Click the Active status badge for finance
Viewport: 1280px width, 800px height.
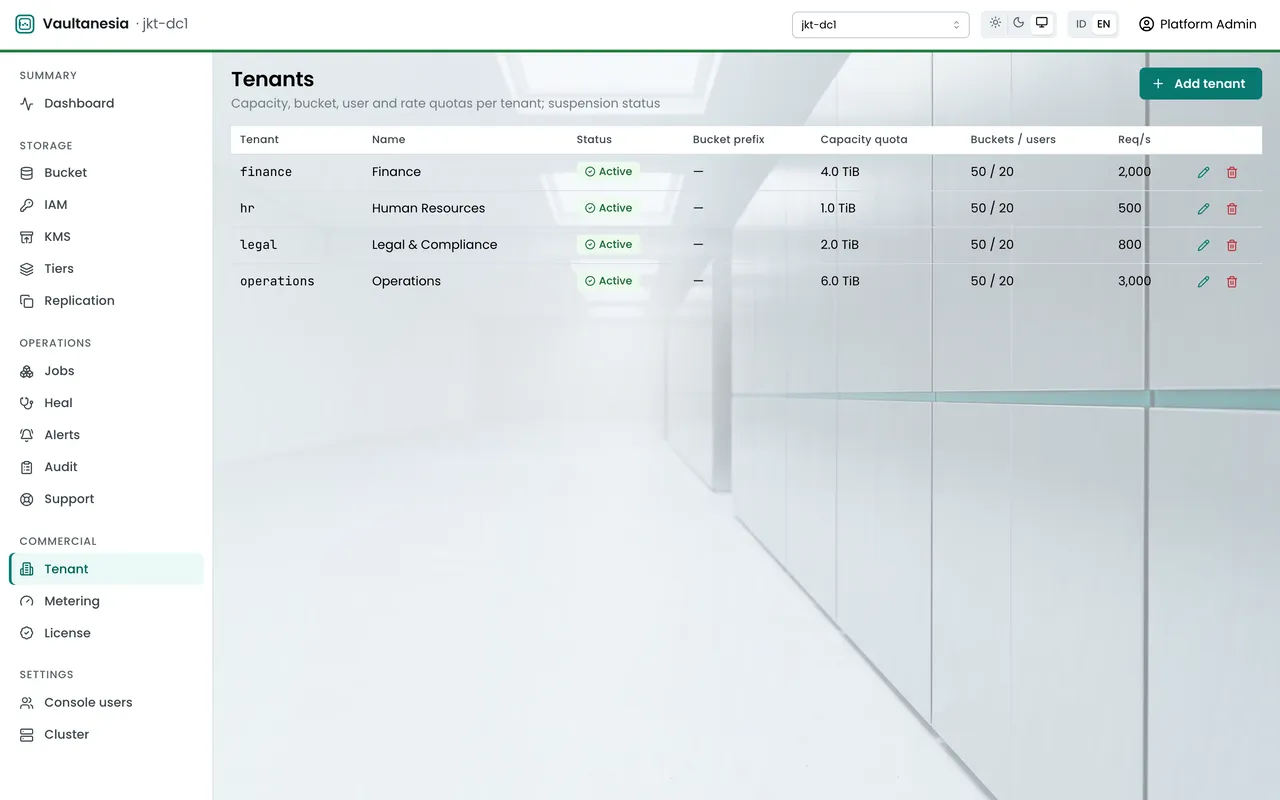[608, 172]
